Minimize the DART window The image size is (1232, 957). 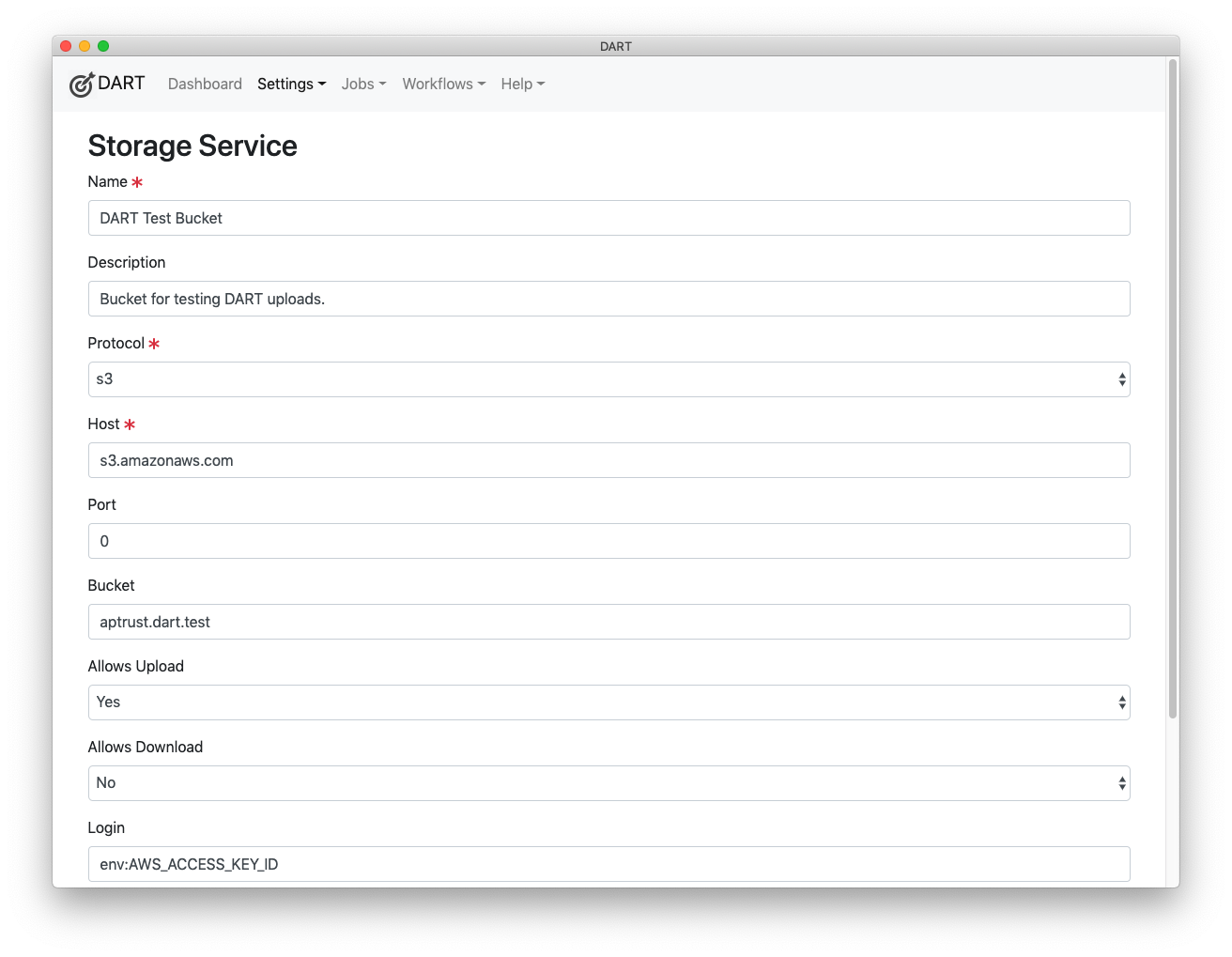(85, 45)
